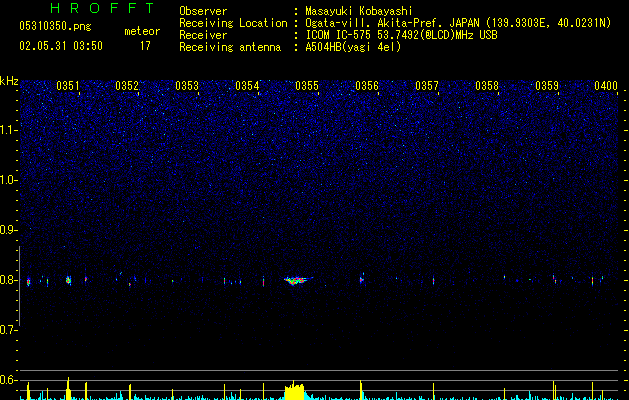The image size is (629, 400).
Task: Select the file name 05310350.png
Action: click(x=55, y=27)
